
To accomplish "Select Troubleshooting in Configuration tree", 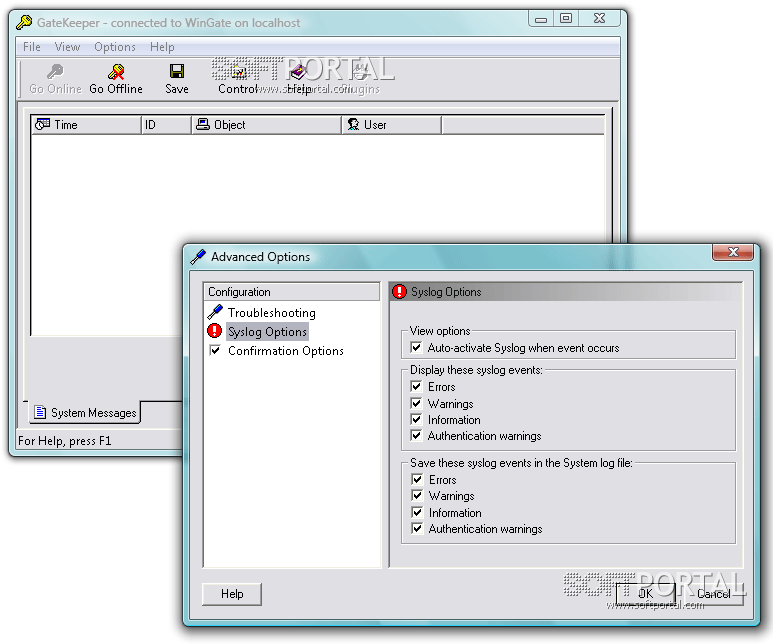I will click(x=272, y=313).
